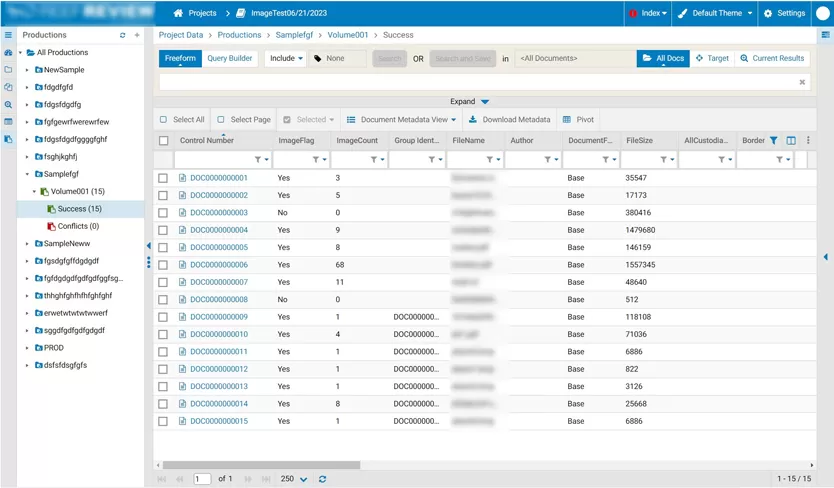Screen dimensions: 834x488
Task: Refresh the Productions panel
Action: [123, 35]
